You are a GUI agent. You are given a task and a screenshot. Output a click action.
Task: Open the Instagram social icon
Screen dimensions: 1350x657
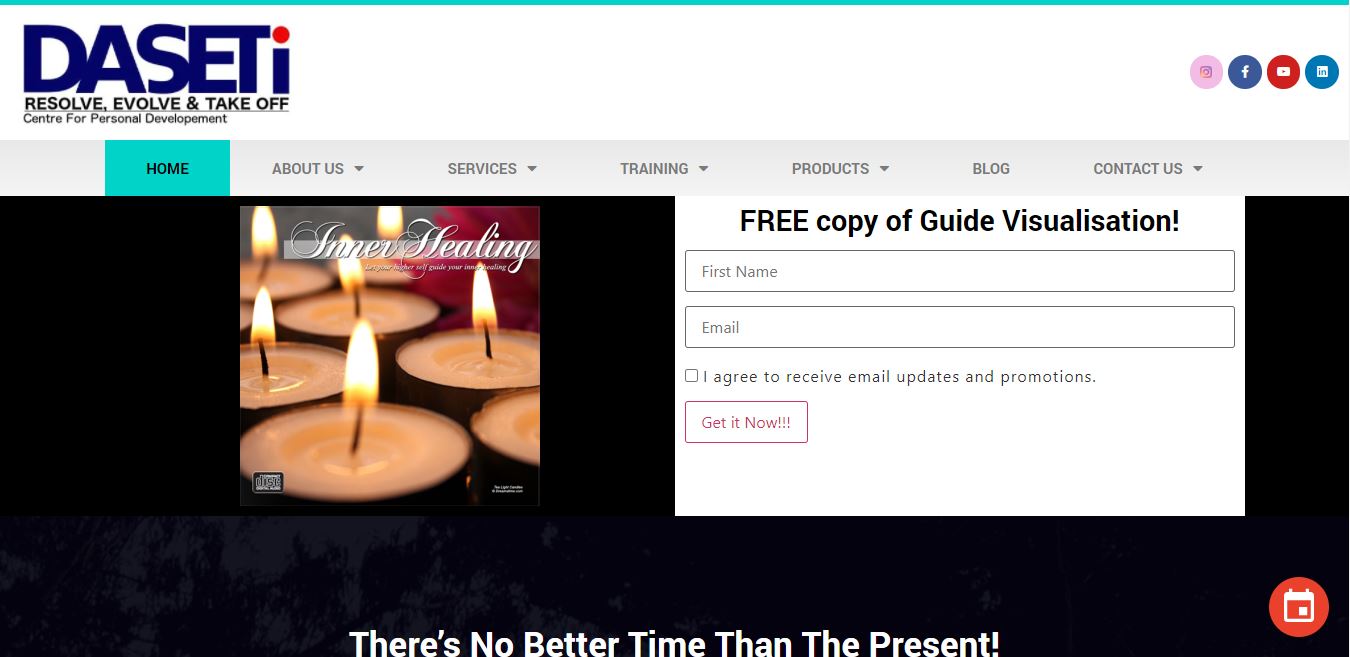(x=1206, y=72)
